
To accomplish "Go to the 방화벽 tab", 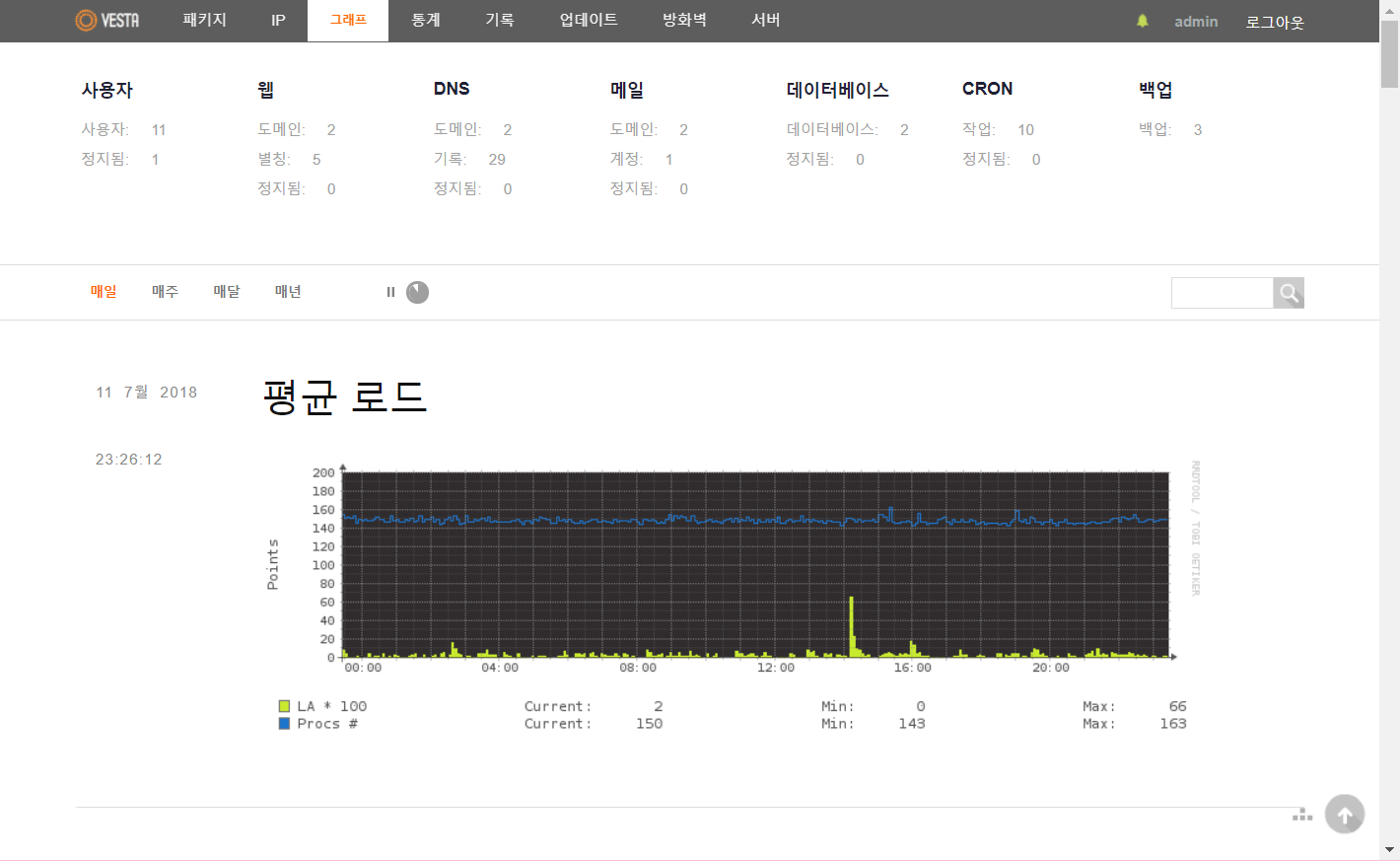I will click(x=684, y=21).
